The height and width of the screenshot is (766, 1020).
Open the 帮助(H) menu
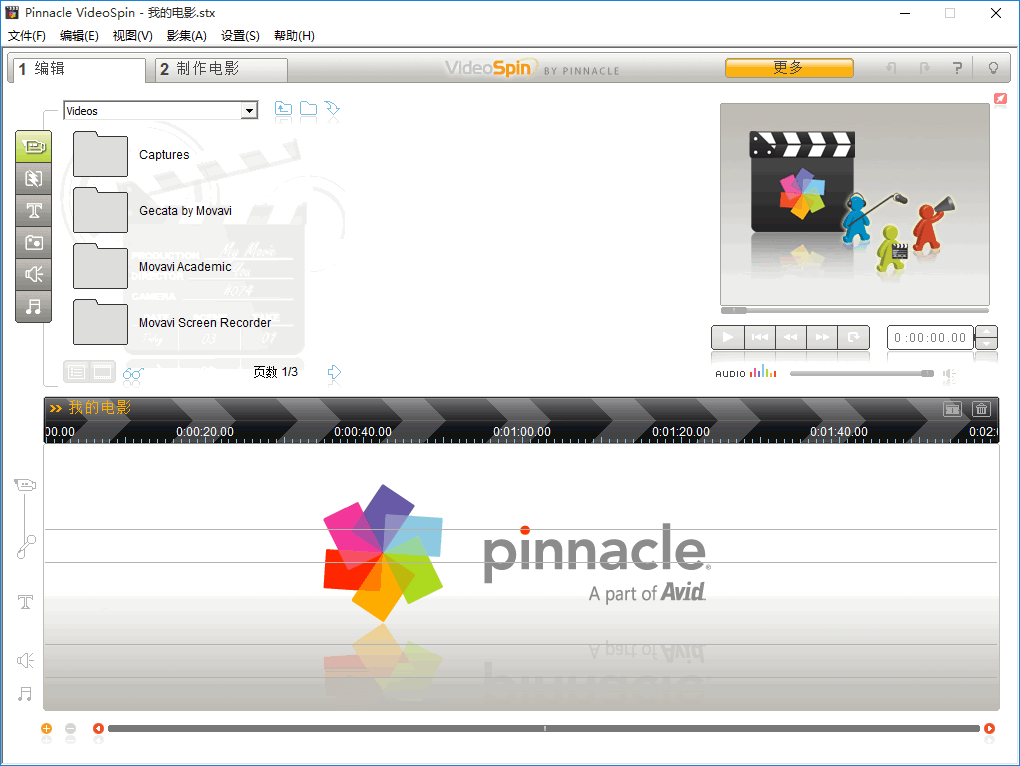tap(294, 36)
